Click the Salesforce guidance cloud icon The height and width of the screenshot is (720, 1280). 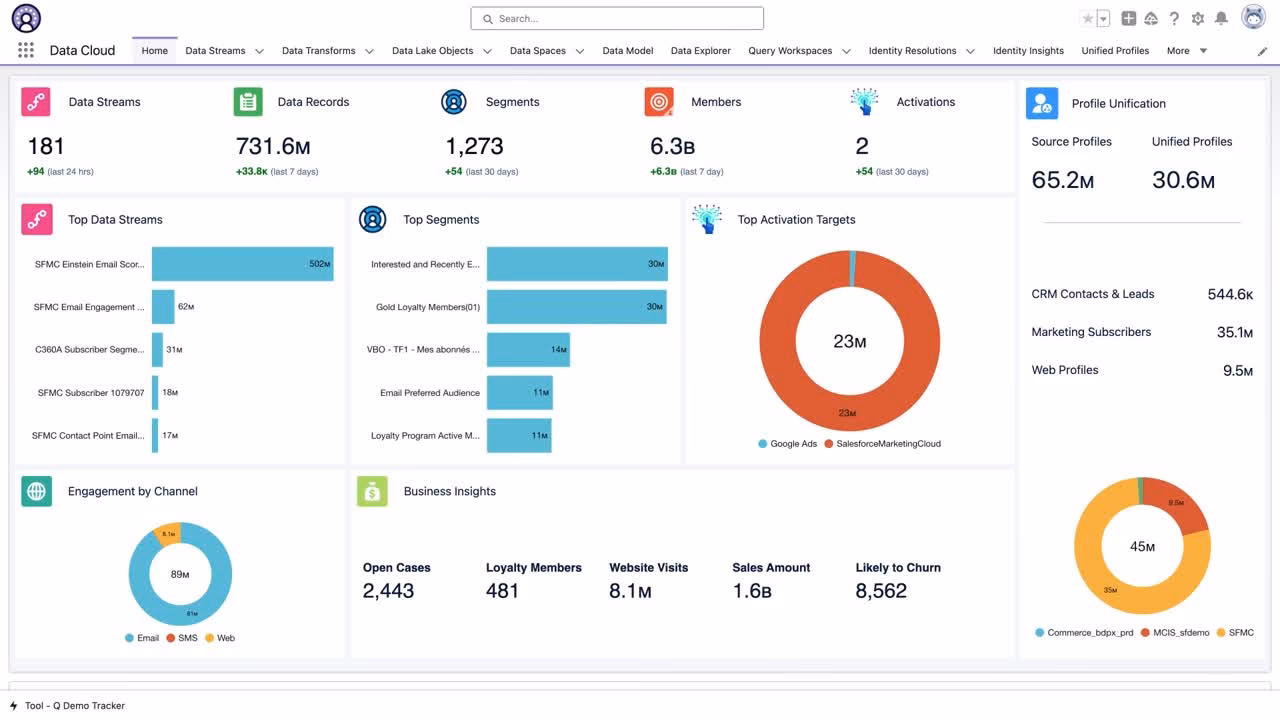[1151, 18]
